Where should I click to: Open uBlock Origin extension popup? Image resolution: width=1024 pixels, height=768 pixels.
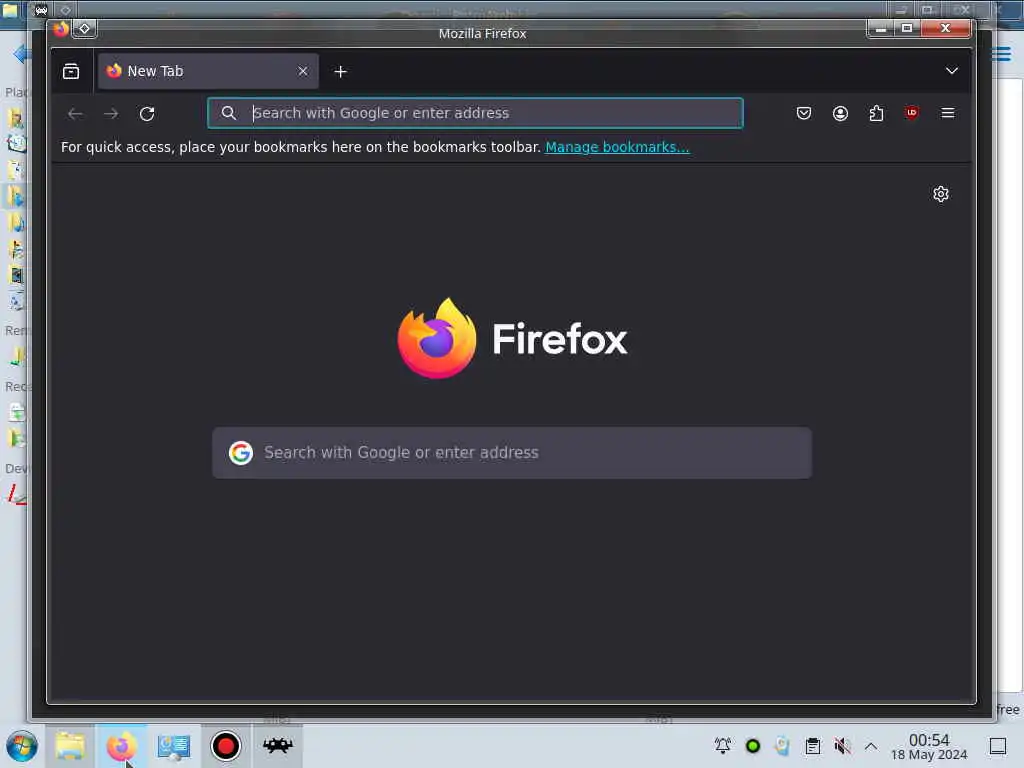click(912, 113)
